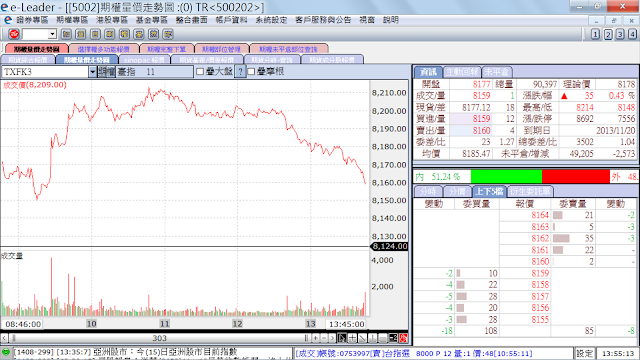This screenshot has height=360, width=640.
Task: Select the 分時 tab
Action: click(428, 191)
